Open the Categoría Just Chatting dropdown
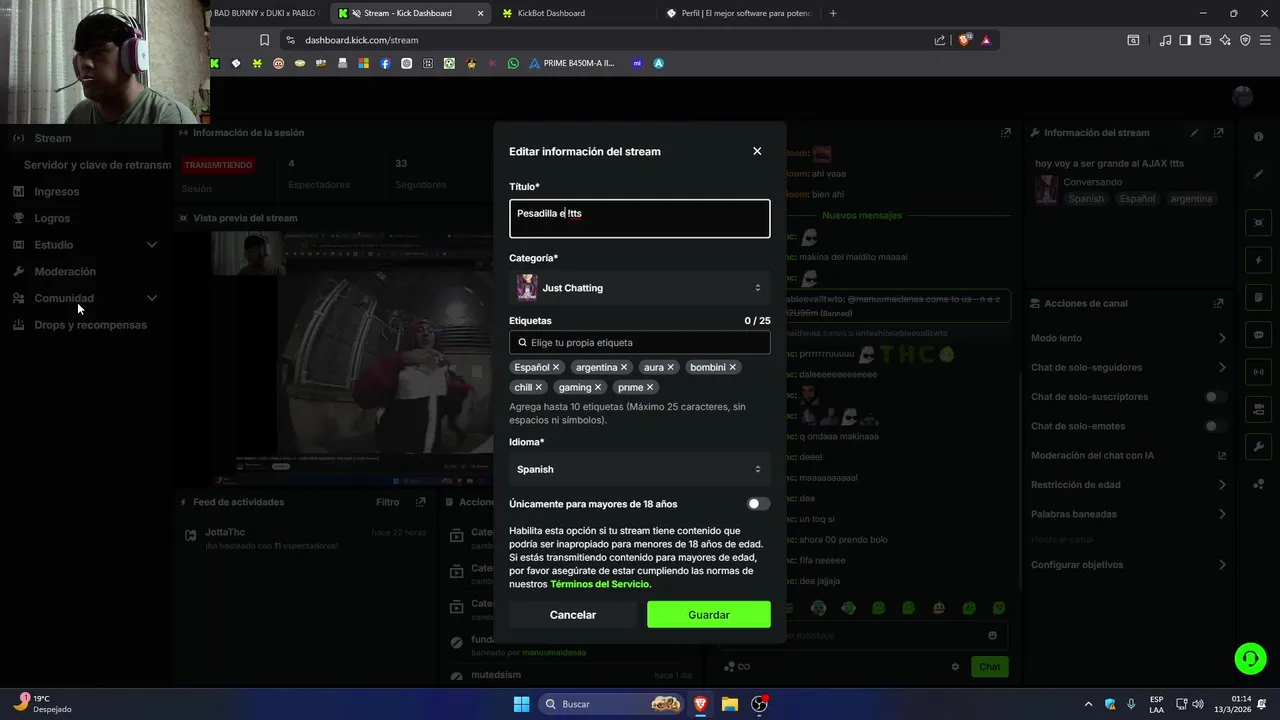Screen dimensions: 1280x720 tap(640, 288)
